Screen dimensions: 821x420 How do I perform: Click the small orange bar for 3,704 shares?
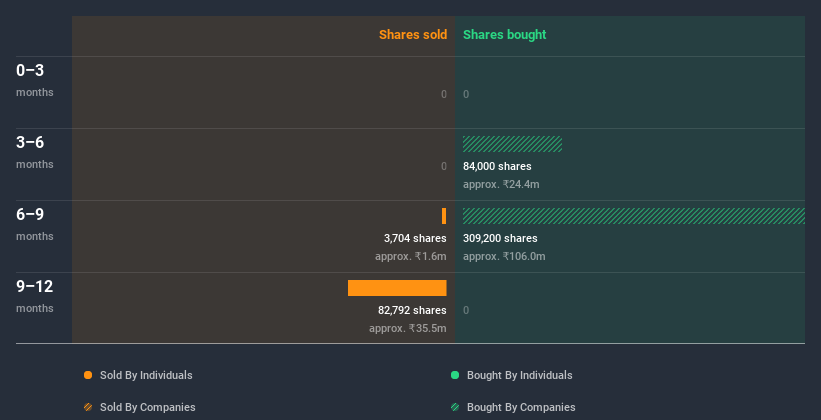(x=444, y=216)
